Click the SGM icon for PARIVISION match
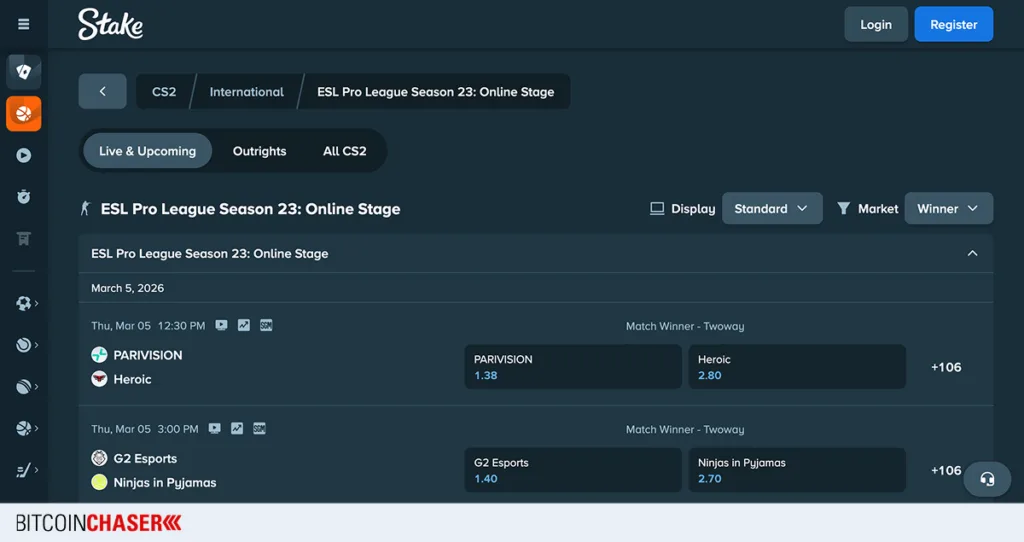The image size is (1024, 542). [x=266, y=325]
